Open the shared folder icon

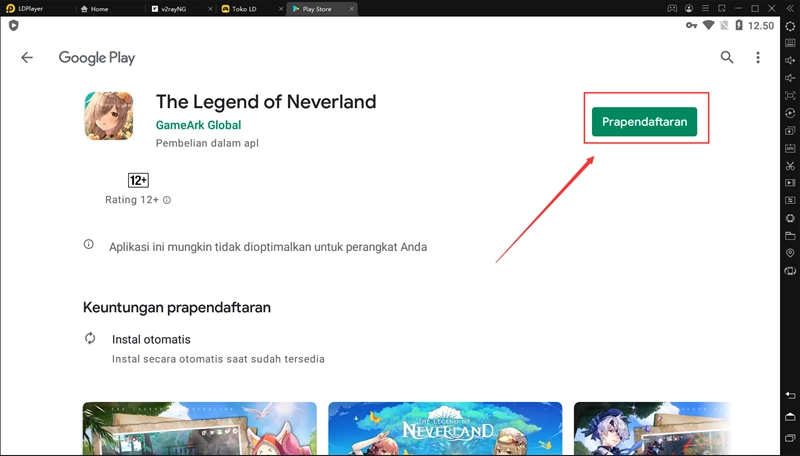tap(790, 236)
